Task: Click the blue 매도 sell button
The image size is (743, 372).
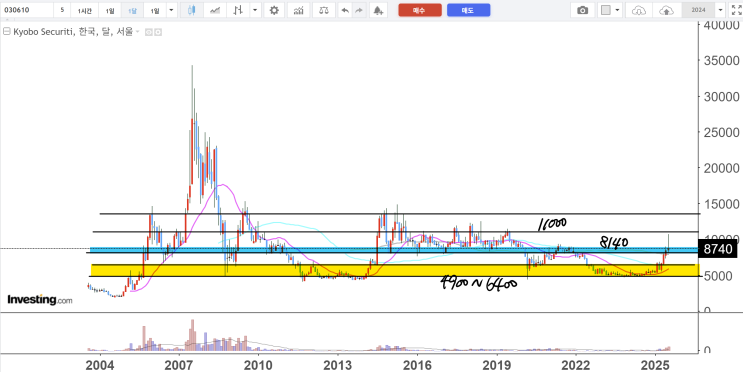Action: pos(469,10)
